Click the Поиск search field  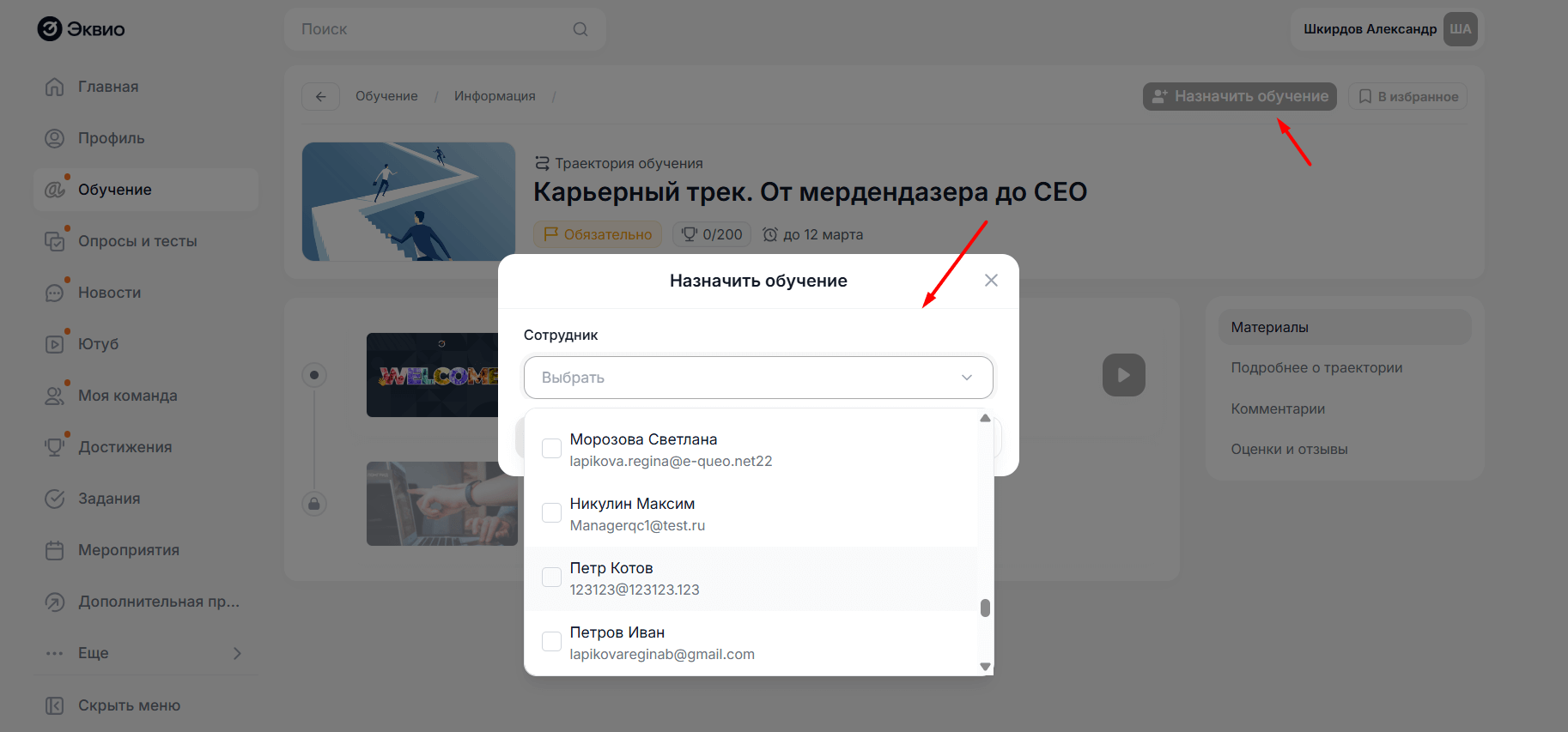coord(445,29)
